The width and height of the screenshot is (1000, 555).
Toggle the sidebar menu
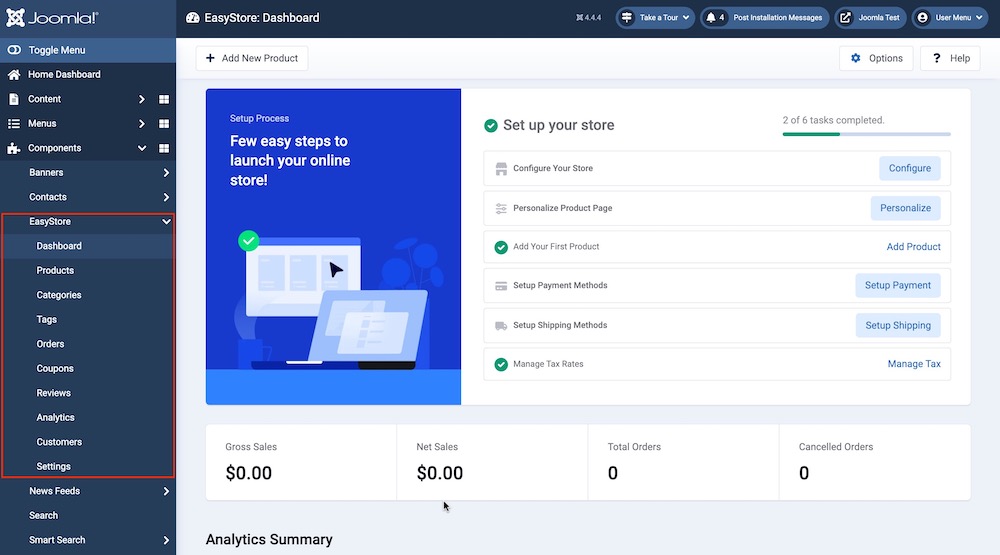[x=60, y=50]
